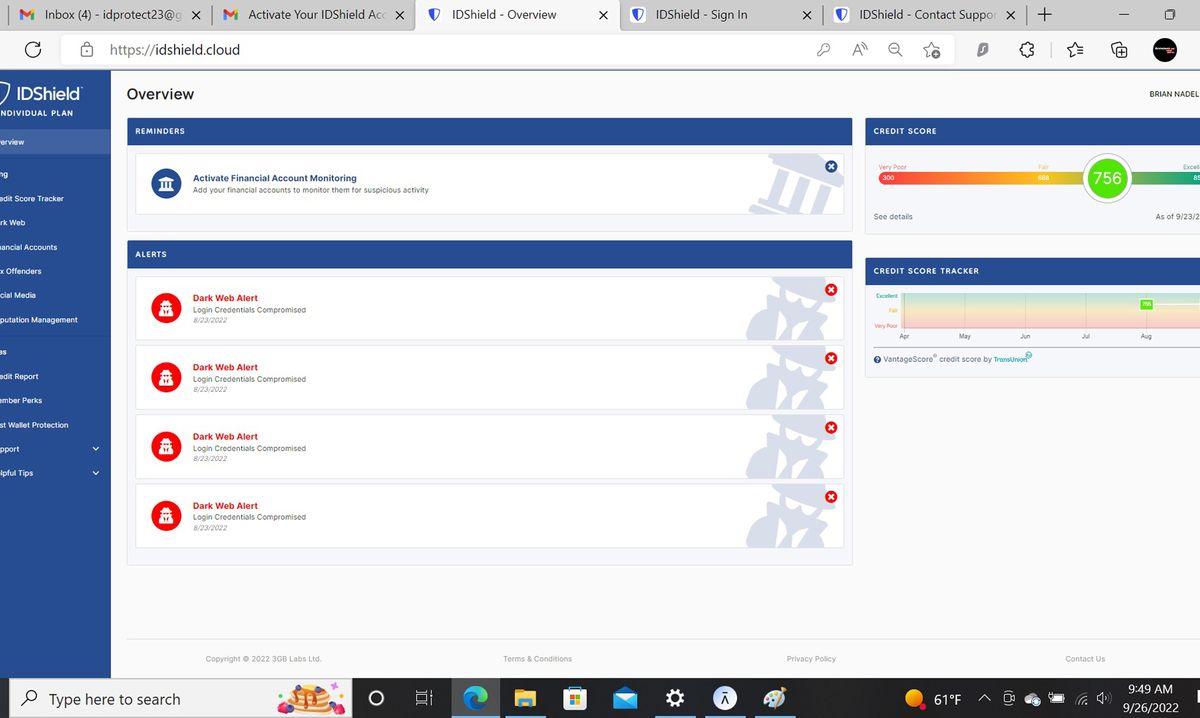Open Reputation Management in the sidebar

tap(38, 319)
